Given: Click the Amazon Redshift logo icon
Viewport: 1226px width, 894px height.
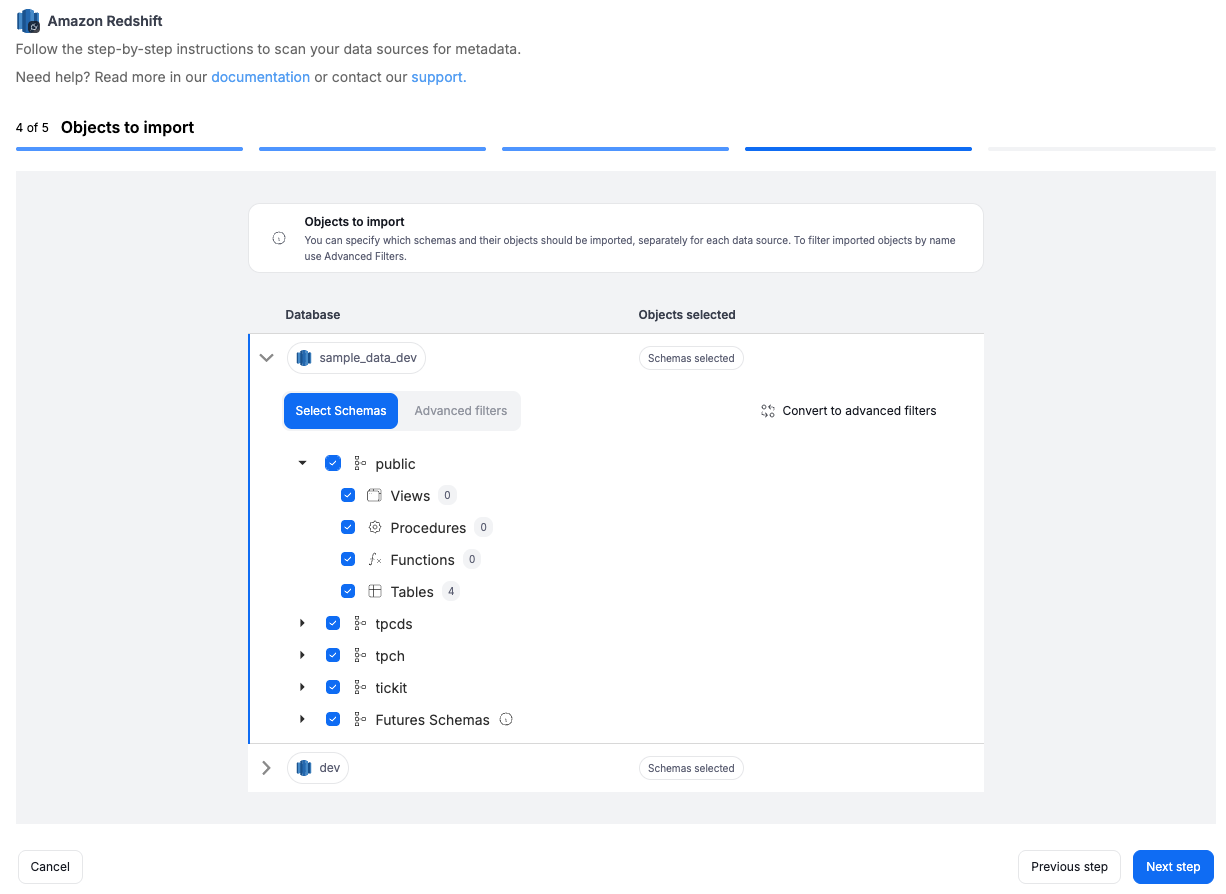Looking at the screenshot, I should 28,21.
